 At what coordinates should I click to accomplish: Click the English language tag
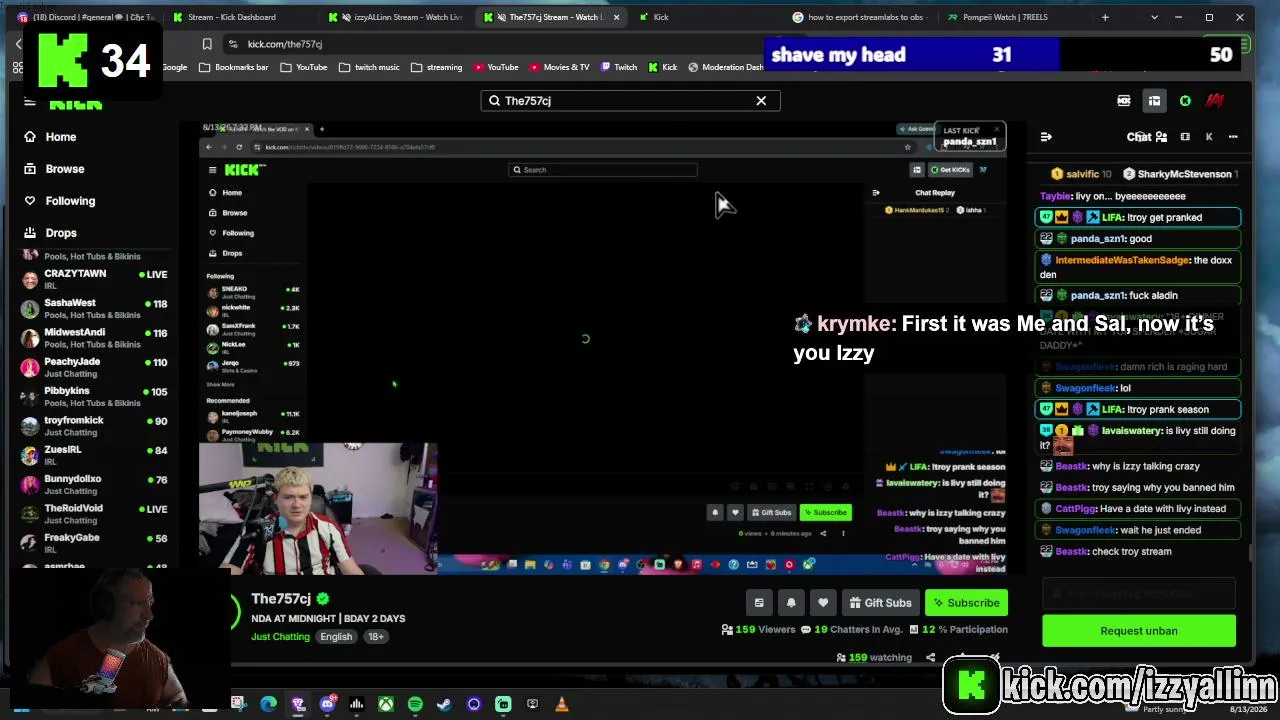(336, 637)
